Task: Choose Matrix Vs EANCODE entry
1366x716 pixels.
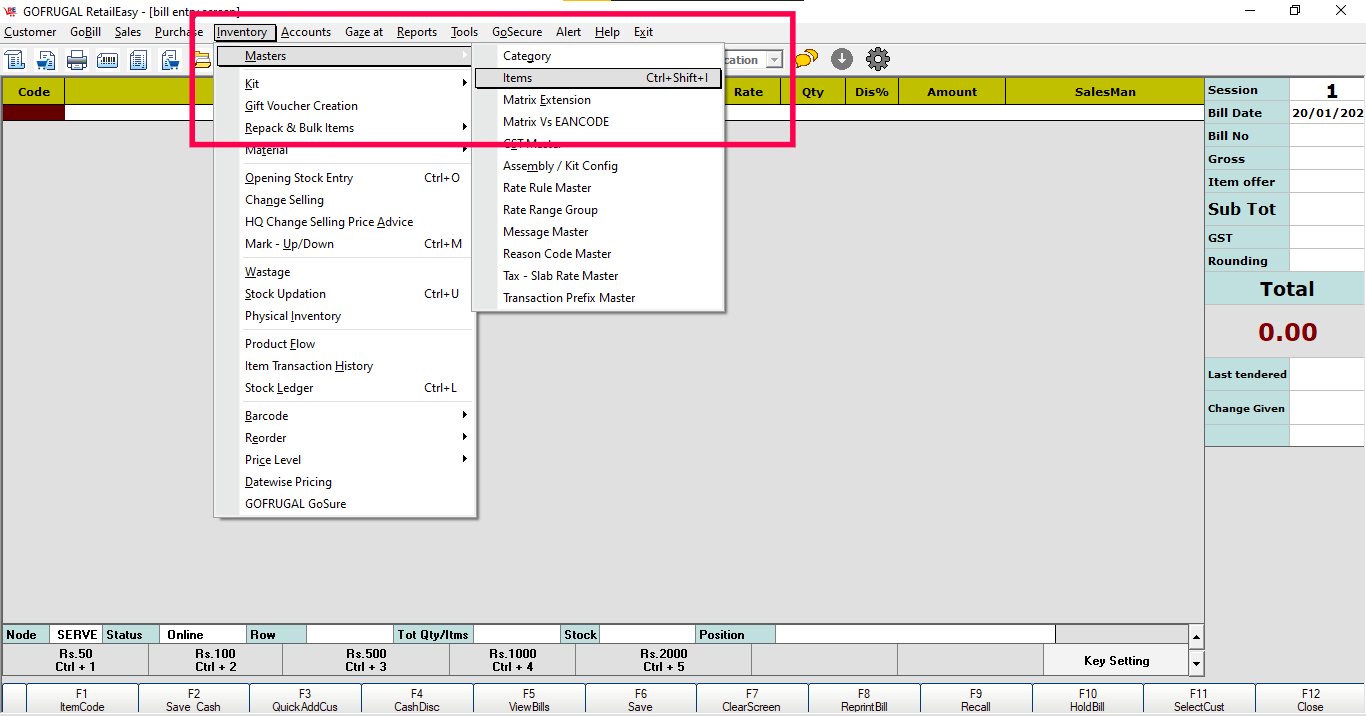Action: pos(598,122)
